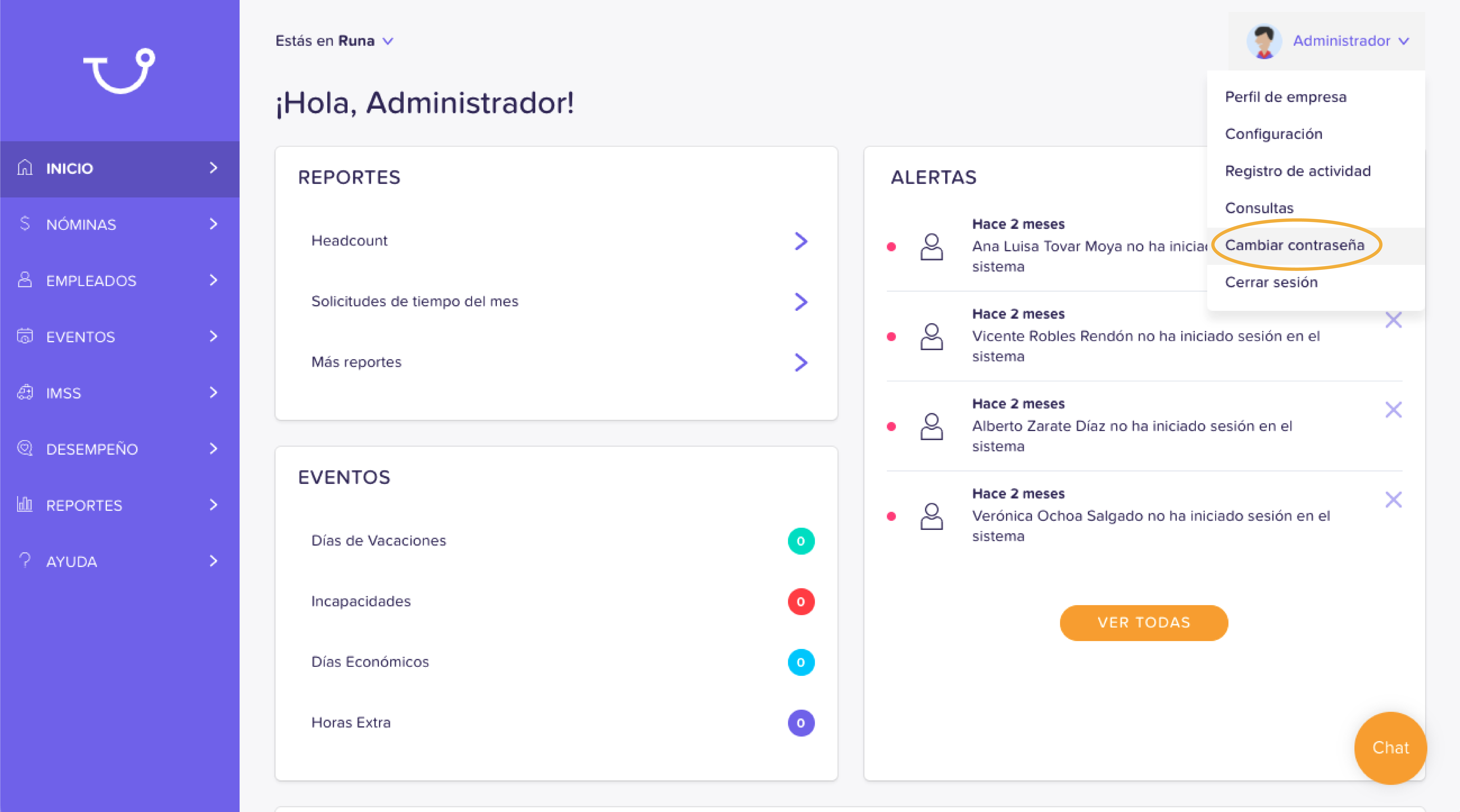Click the Runa logo in sidebar
The image size is (1460, 812).
(x=120, y=70)
